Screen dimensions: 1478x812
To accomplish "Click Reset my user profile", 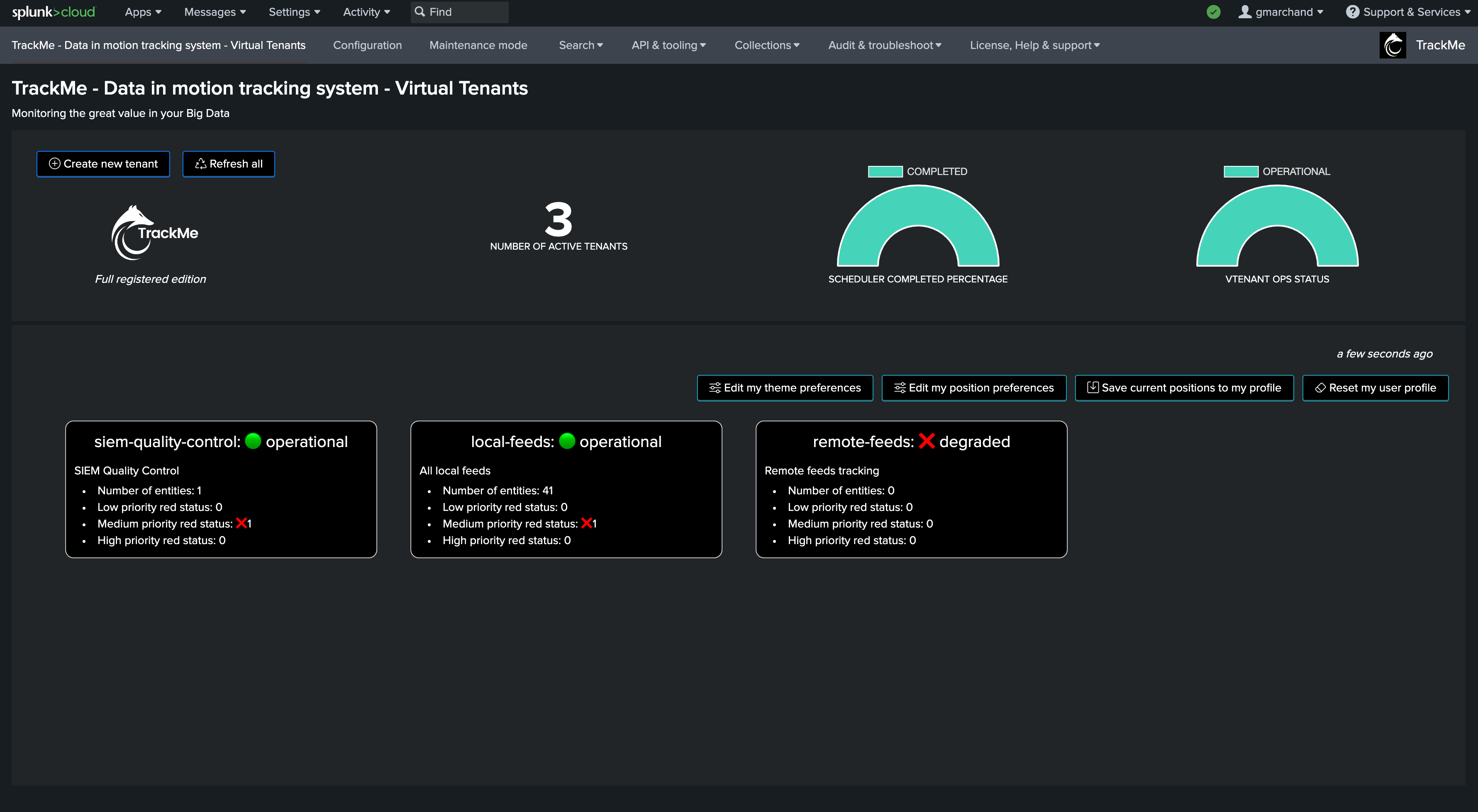I will coord(1375,388).
